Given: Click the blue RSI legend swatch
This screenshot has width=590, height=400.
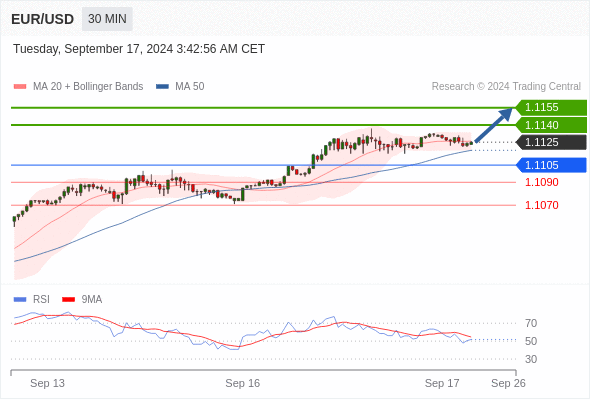Looking at the screenshot, I should point(20,300).
